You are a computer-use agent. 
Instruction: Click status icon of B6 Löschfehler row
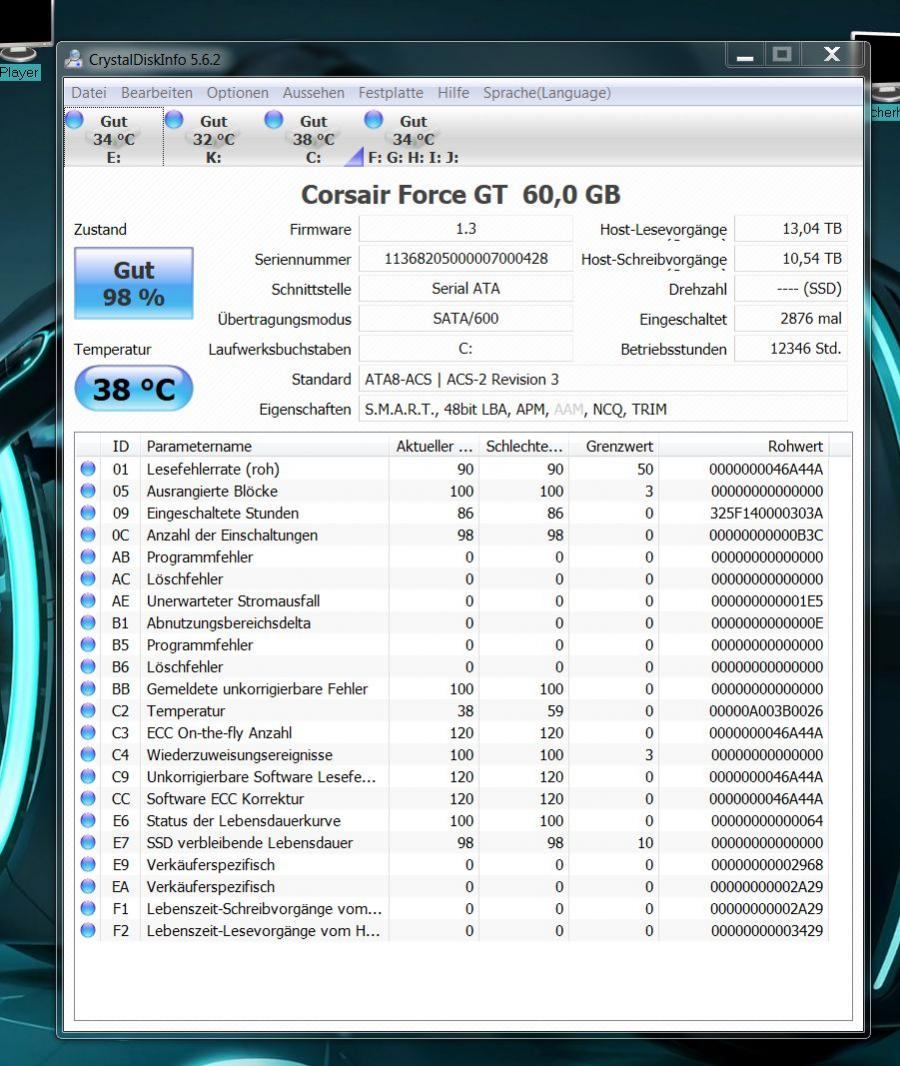pos(88,666)
